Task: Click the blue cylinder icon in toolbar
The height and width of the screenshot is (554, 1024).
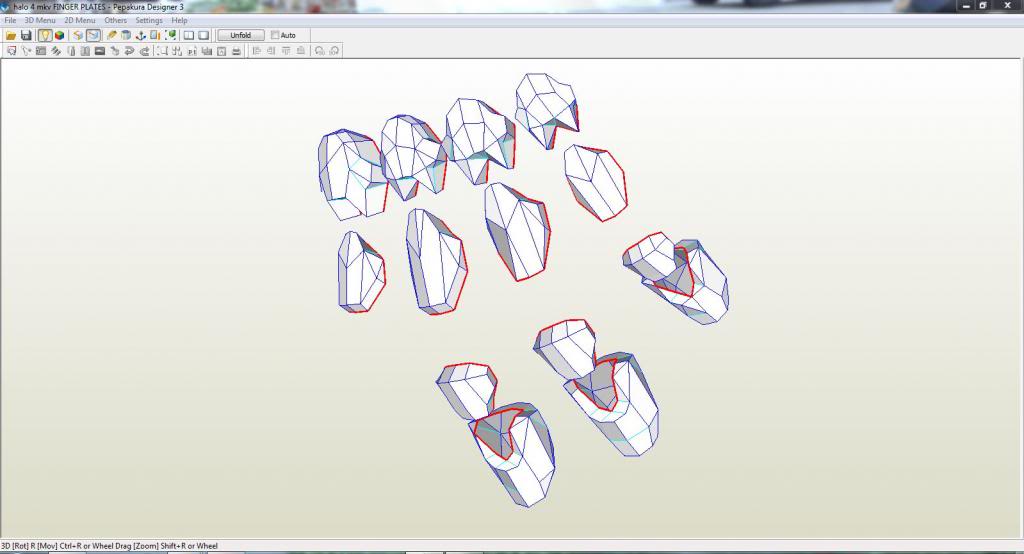Action: 126,35
